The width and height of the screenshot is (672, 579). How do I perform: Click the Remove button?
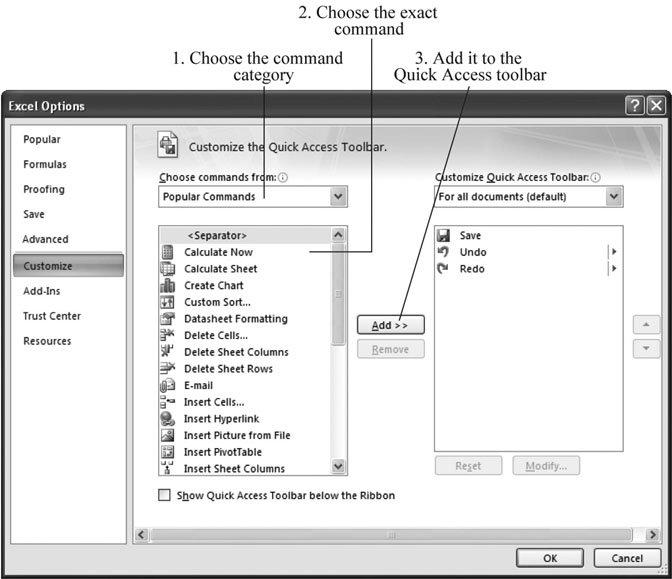click(x=391, y=349)
